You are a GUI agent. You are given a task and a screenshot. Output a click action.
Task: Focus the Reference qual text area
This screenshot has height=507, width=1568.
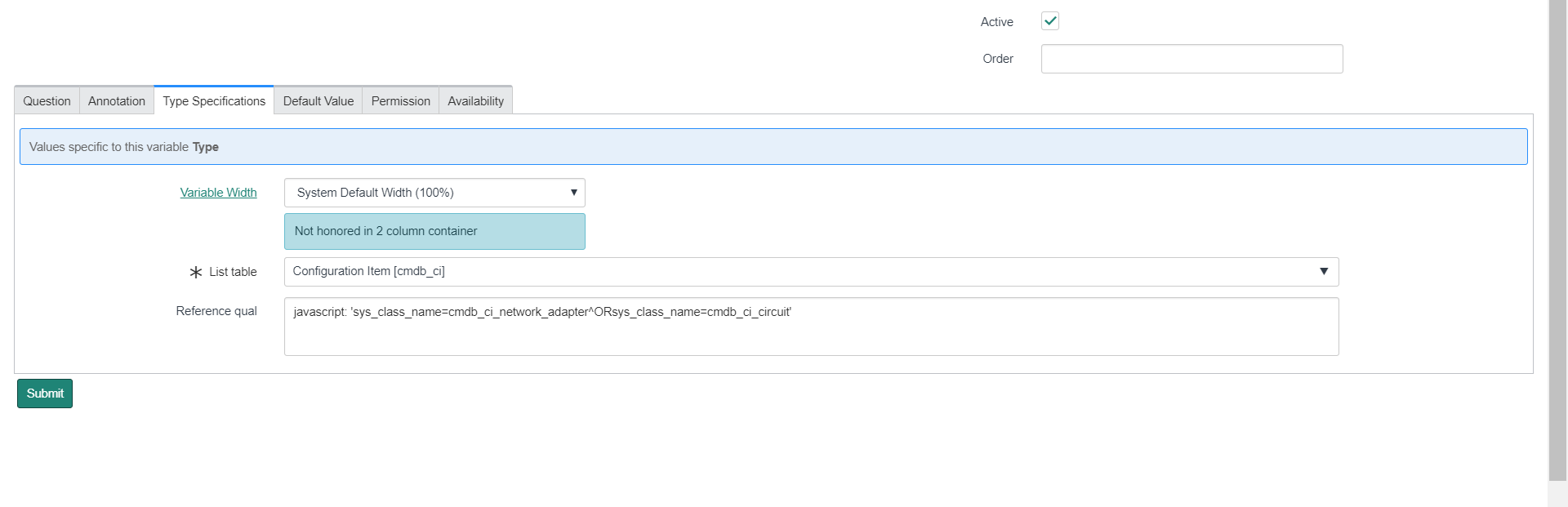click(x=811, y=327)
